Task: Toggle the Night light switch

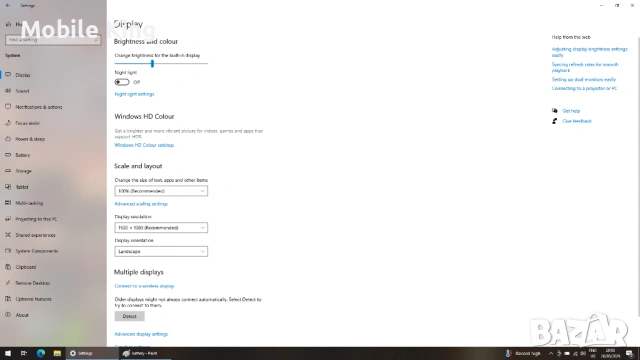Action: (122, 82)
